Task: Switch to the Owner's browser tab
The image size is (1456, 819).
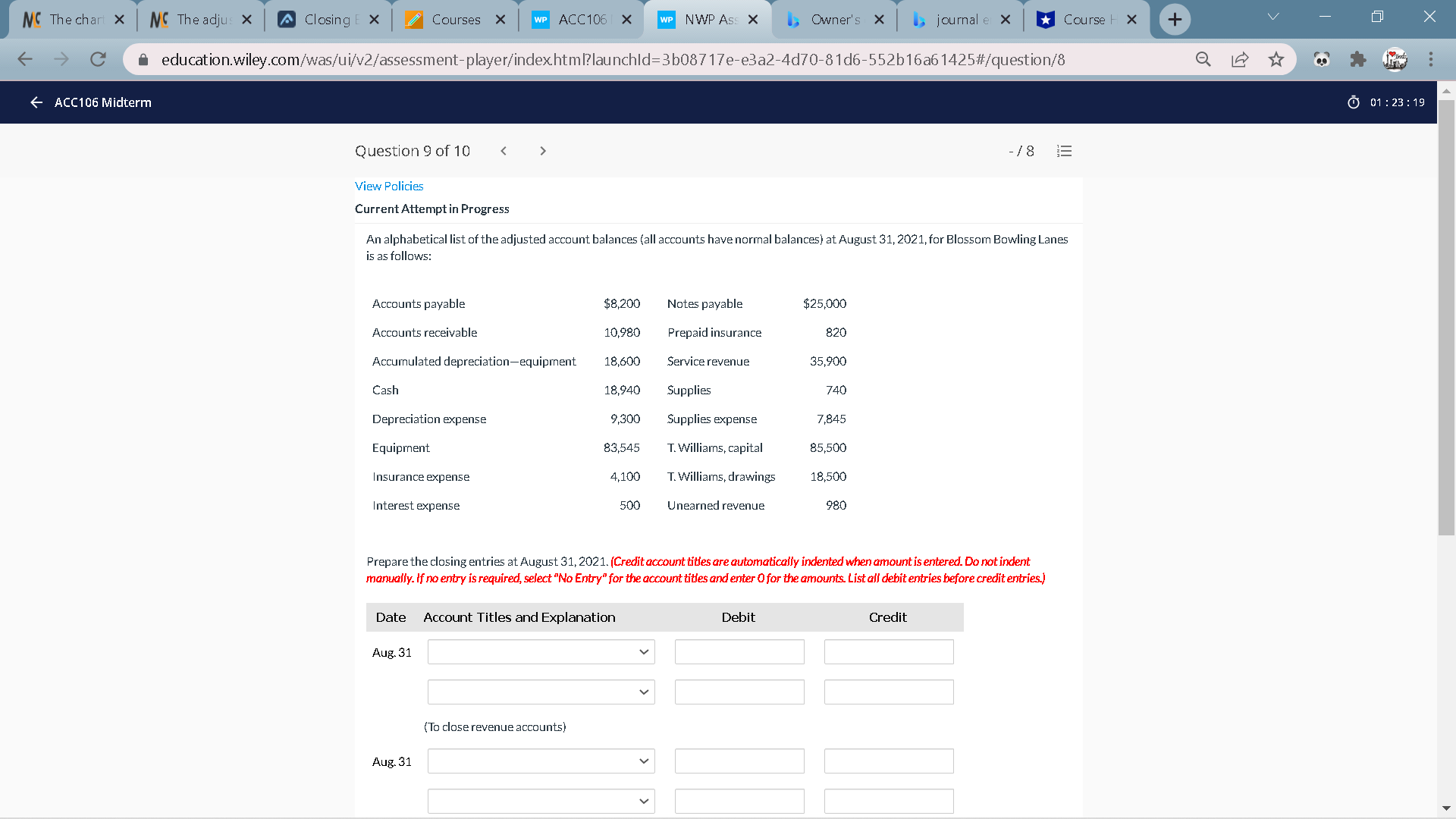Action: click(x=834, y=20)
